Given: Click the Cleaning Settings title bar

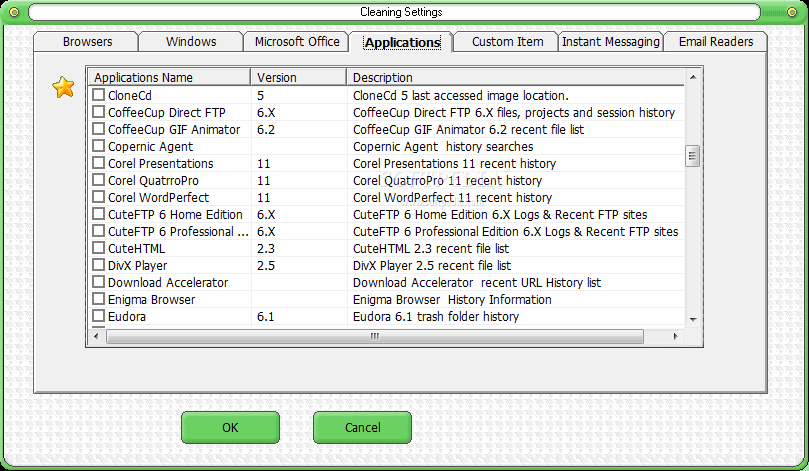Looking at the screenshot, I should (395, 12).
